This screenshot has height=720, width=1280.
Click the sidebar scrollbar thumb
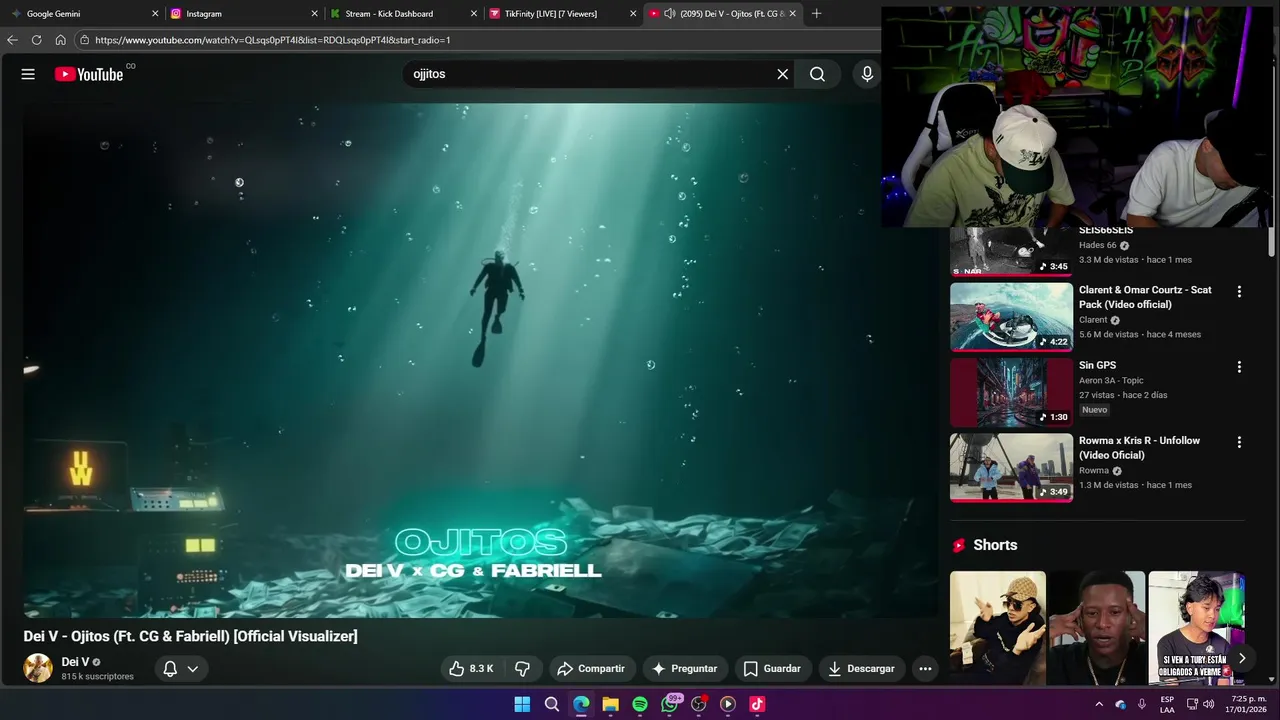coord(1271,240)
